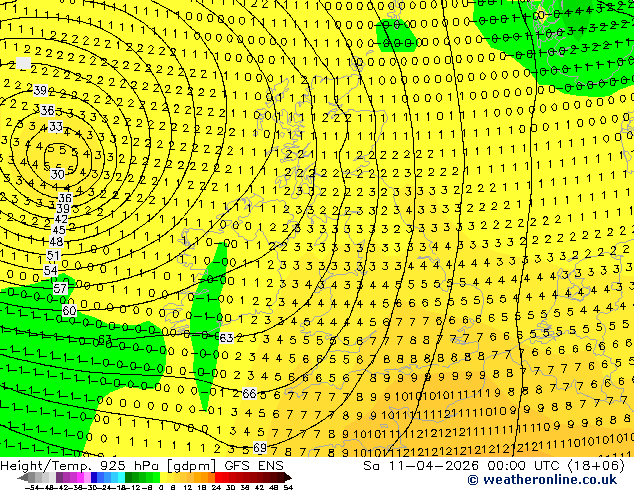634x490 pixels.
Task: Click the 33 contour label above the low
Action: (56, 127)
